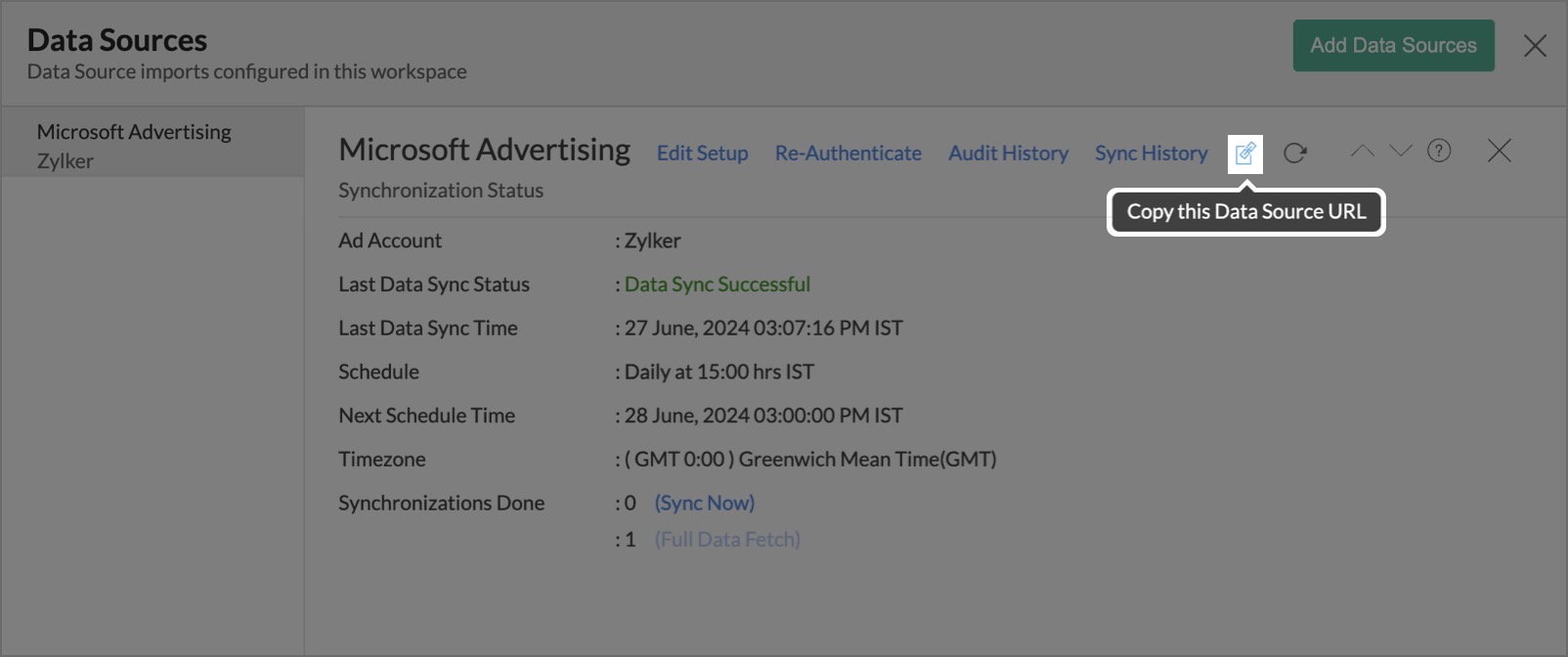Click the Microsoft Advertising panel heading
This screenshot has width=1568, height=657.
click(484, 150)
